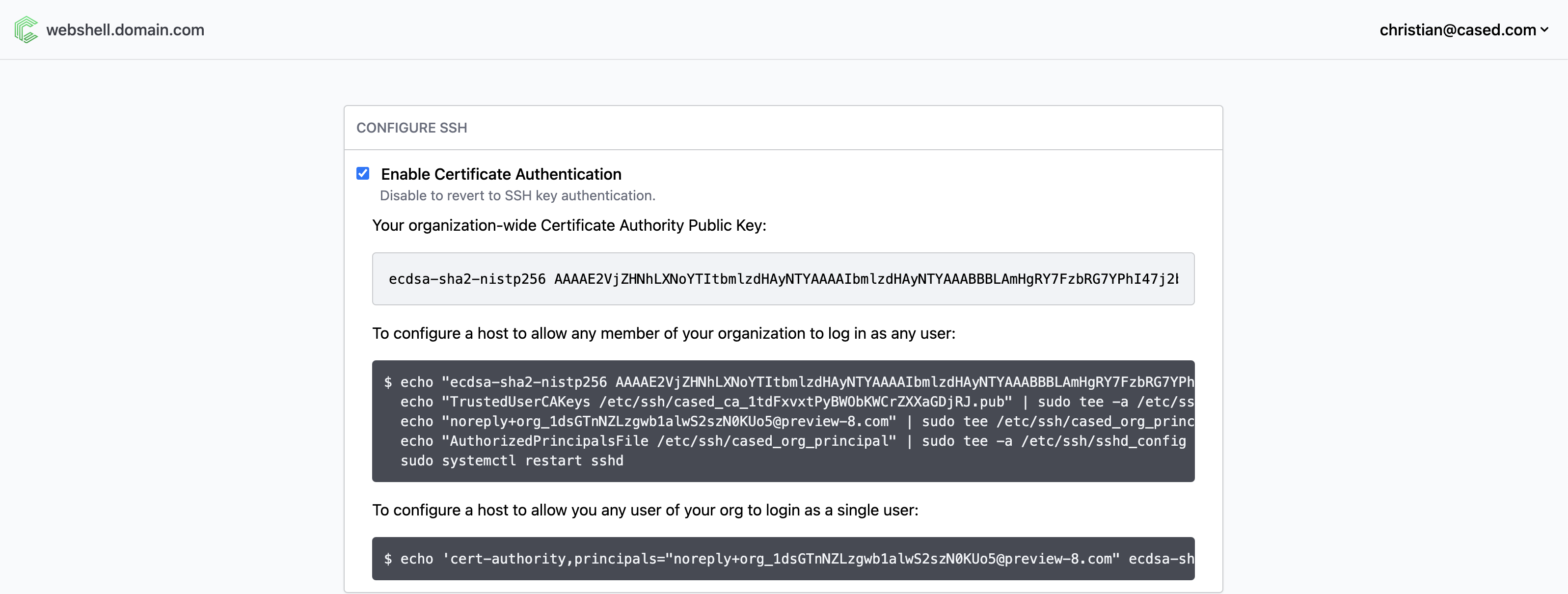Click the 'Disable to revert to SSH key' hint
This screenshot has width=1568, height=594.
click(x=517, y=195)
